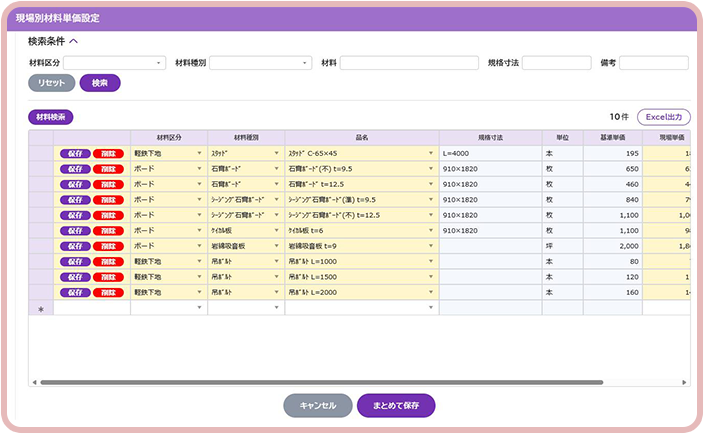Save the 岩綿吸音板 t=9 row
Viewport: 704px width, 434px height.
[x=75, y=246]
